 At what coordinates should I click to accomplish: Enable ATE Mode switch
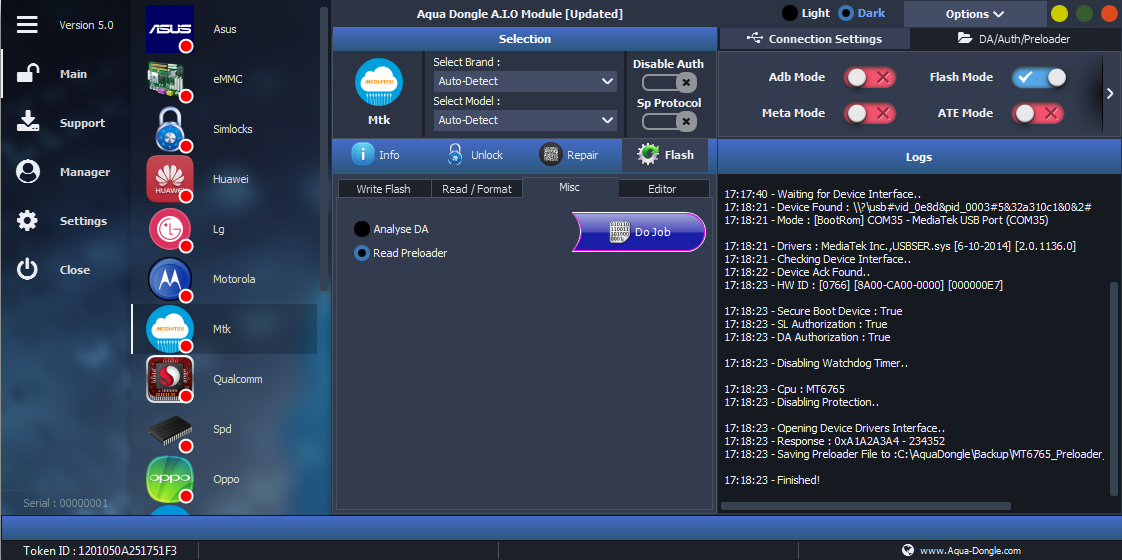pos(1038,113)
